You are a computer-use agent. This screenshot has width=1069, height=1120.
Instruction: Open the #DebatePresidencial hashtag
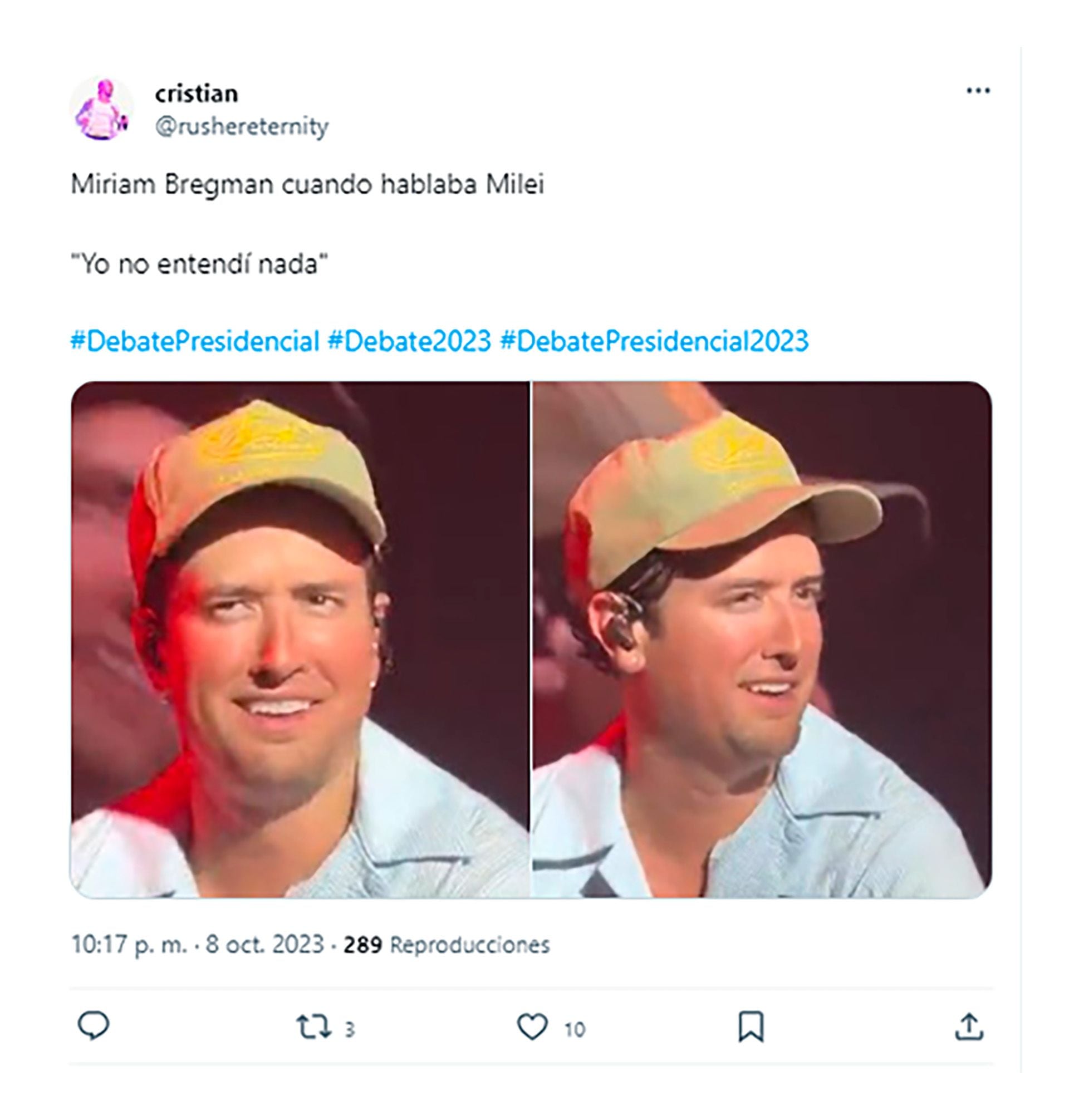[195, 341]
